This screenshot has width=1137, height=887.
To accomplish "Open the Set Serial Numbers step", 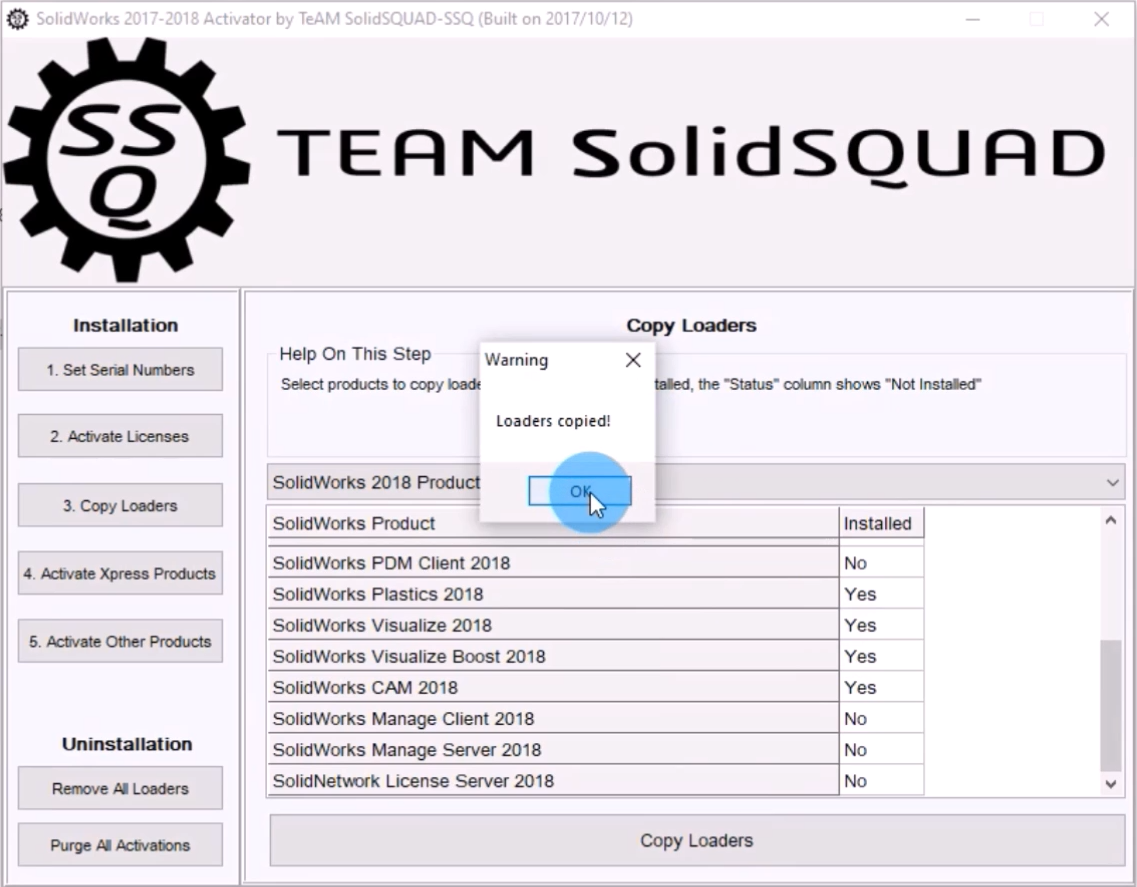I will coord(120,370).
